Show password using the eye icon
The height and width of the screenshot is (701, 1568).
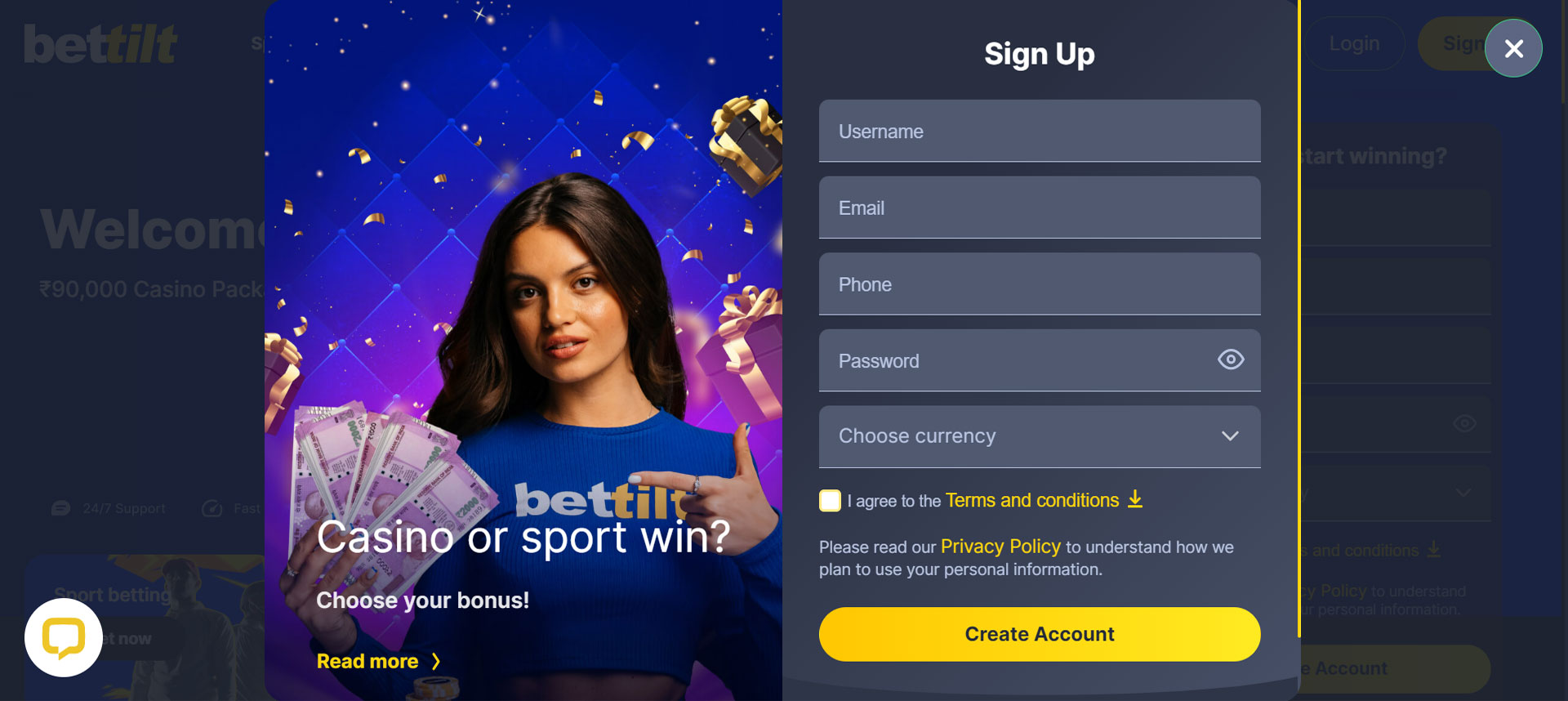click(1231, 359)
